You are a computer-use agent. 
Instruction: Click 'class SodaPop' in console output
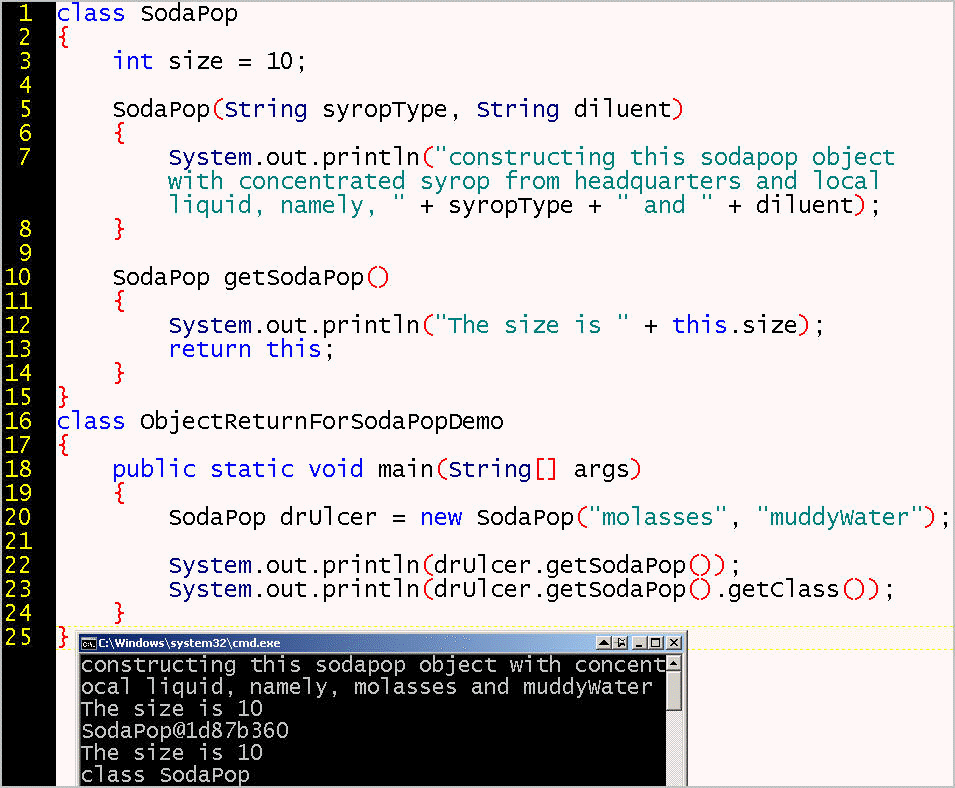(165, 775)
